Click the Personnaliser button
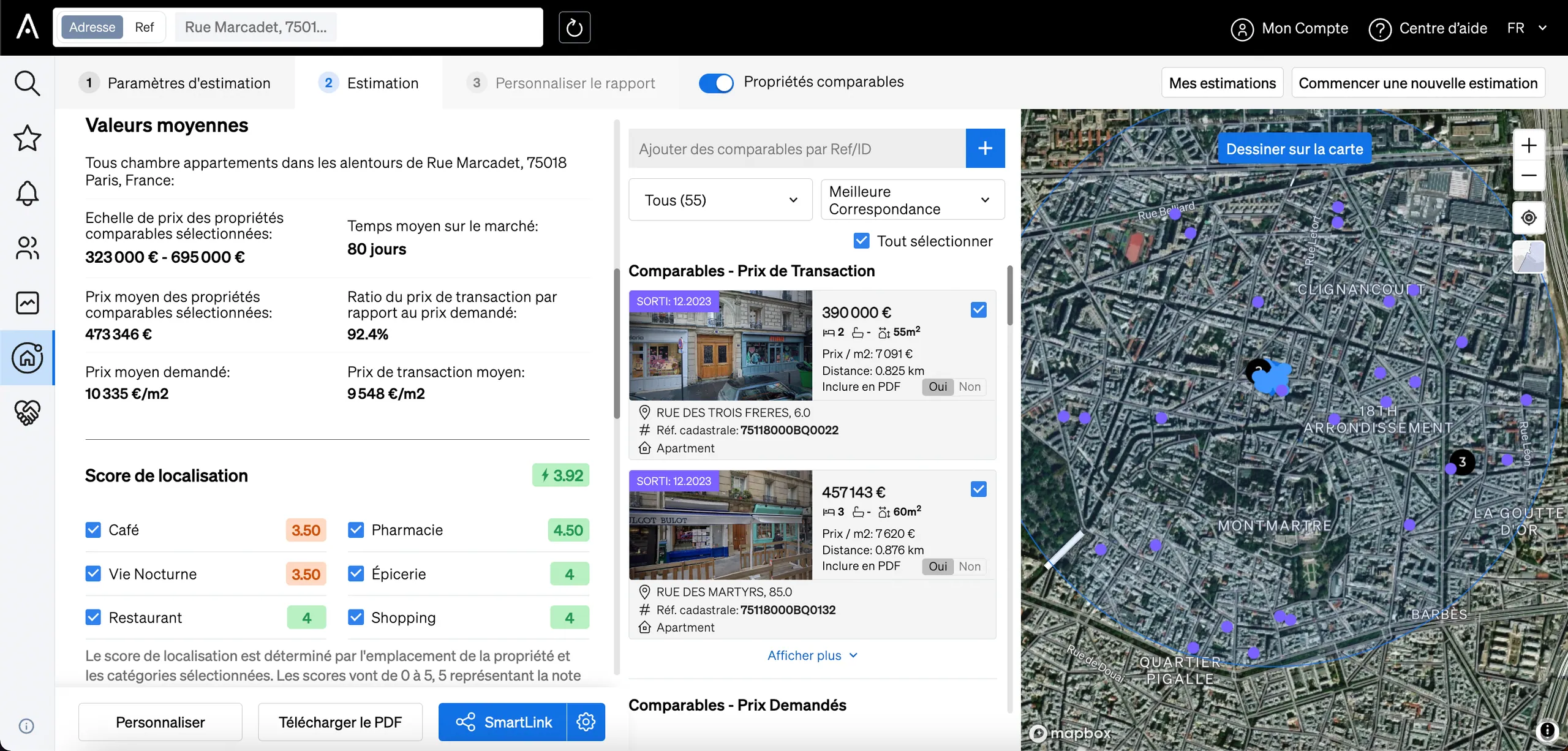This screenshot has width=1568, height=751. [x=160, y=722]
